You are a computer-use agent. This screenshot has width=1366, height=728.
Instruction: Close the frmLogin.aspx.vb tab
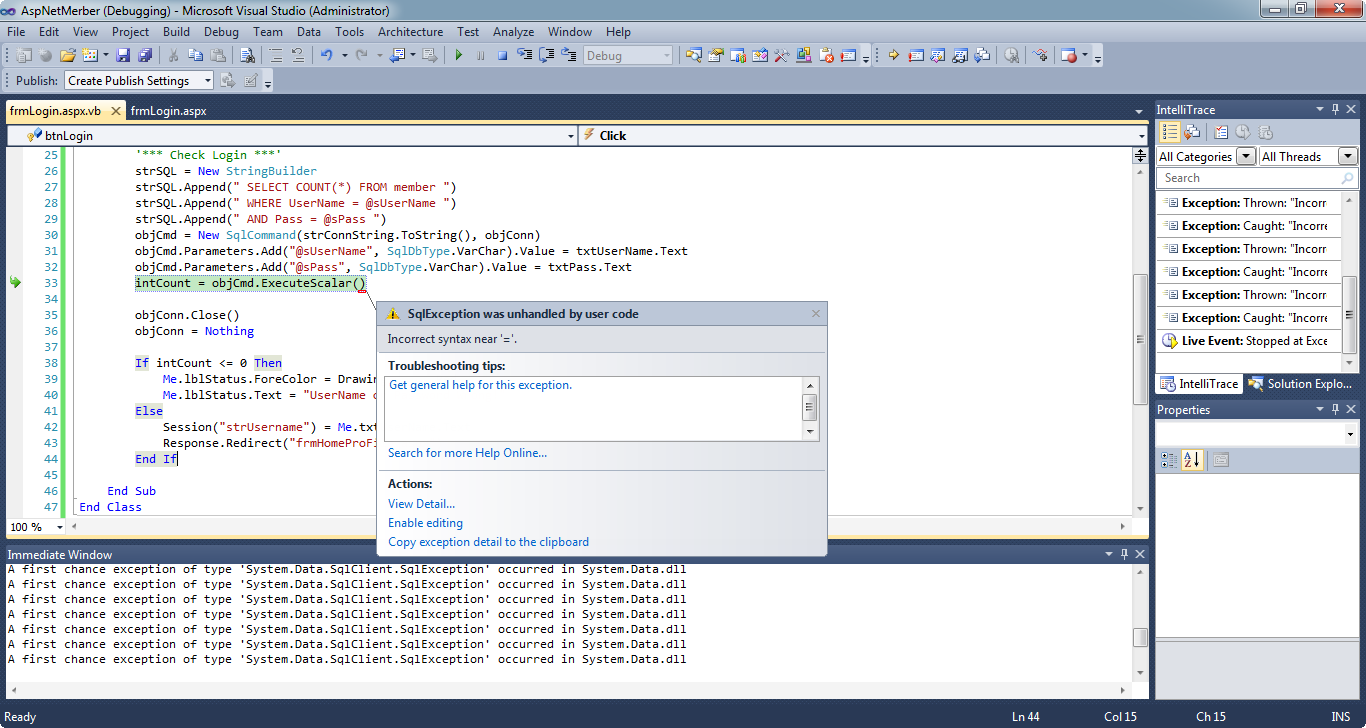pyautogui.click(x=115, y=111)
